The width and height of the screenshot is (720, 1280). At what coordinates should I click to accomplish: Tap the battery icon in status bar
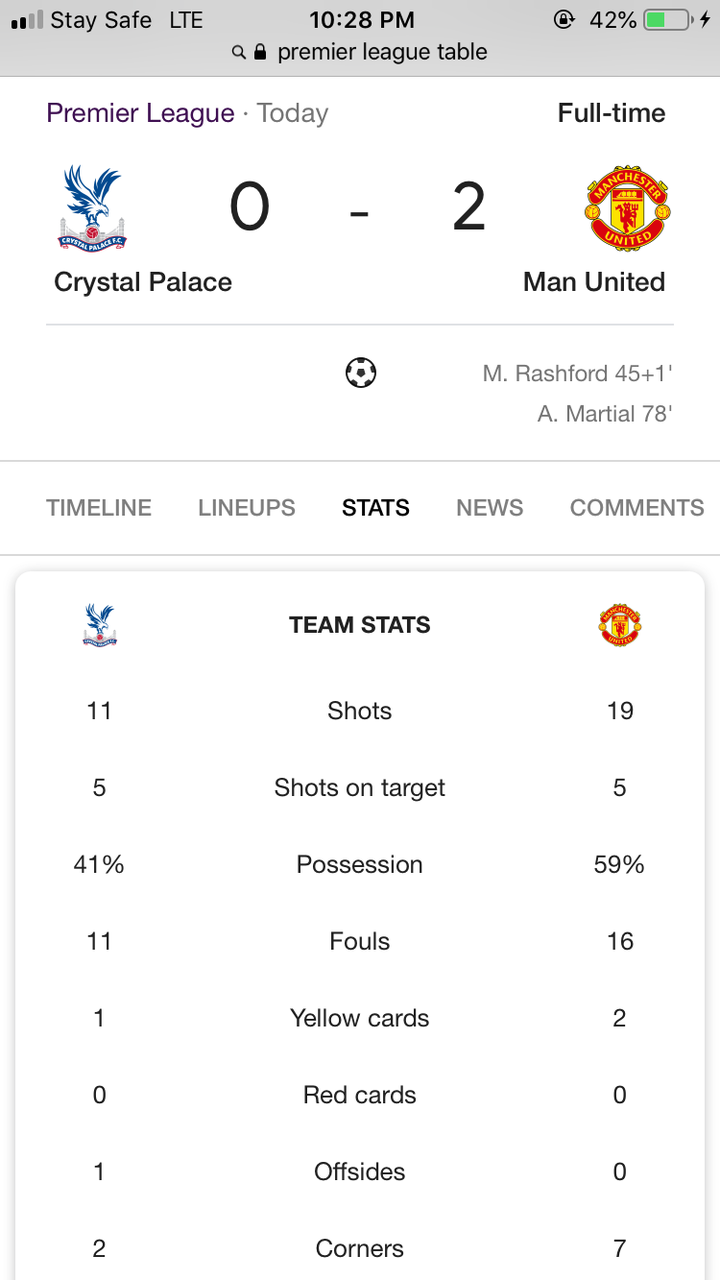click(668, 20)
